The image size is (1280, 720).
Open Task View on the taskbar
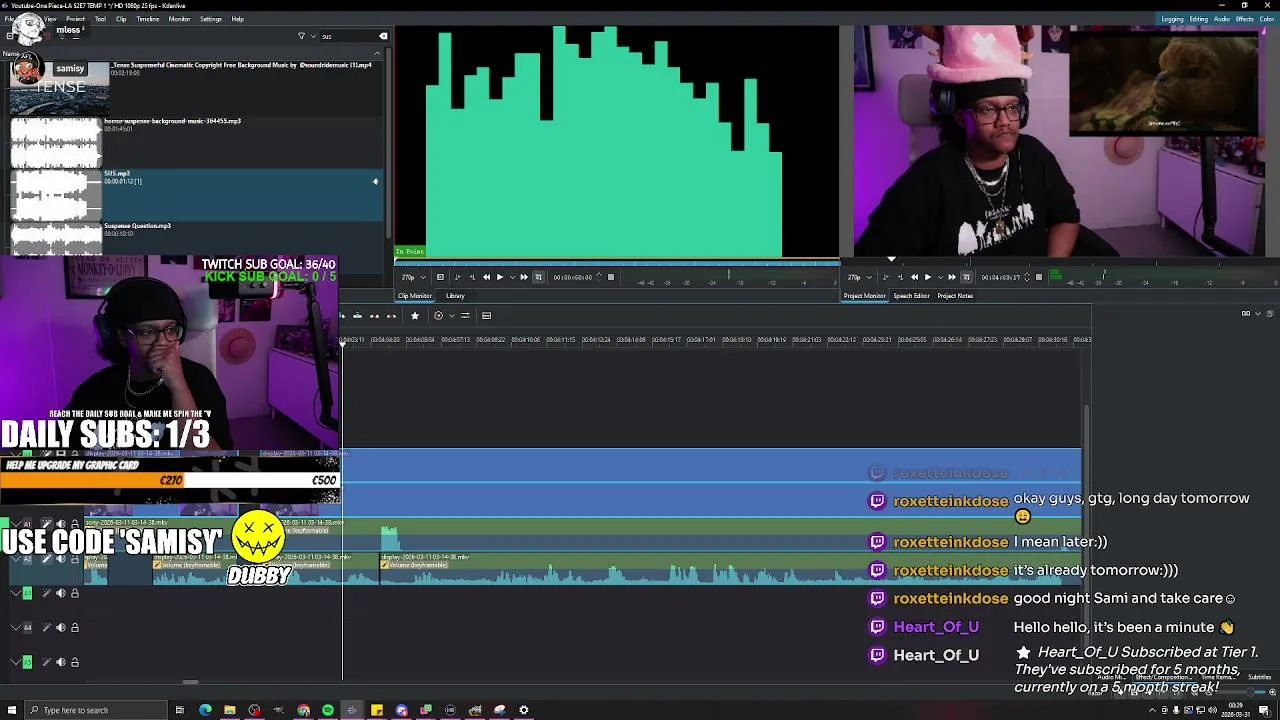point(180,710)
